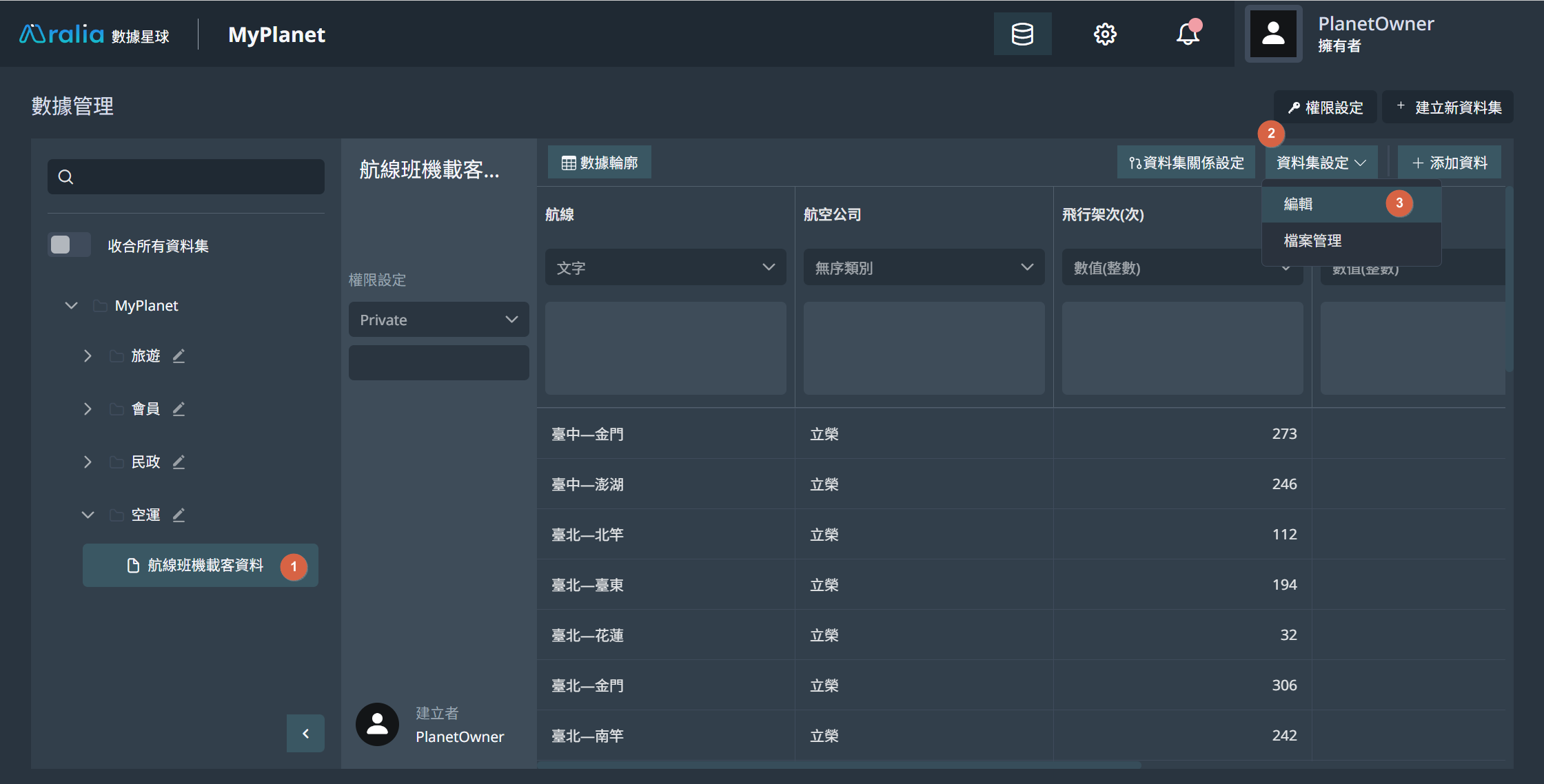Click the 臺北—北竿 cell
This screenshot has width=1544, height=784.
665,535
